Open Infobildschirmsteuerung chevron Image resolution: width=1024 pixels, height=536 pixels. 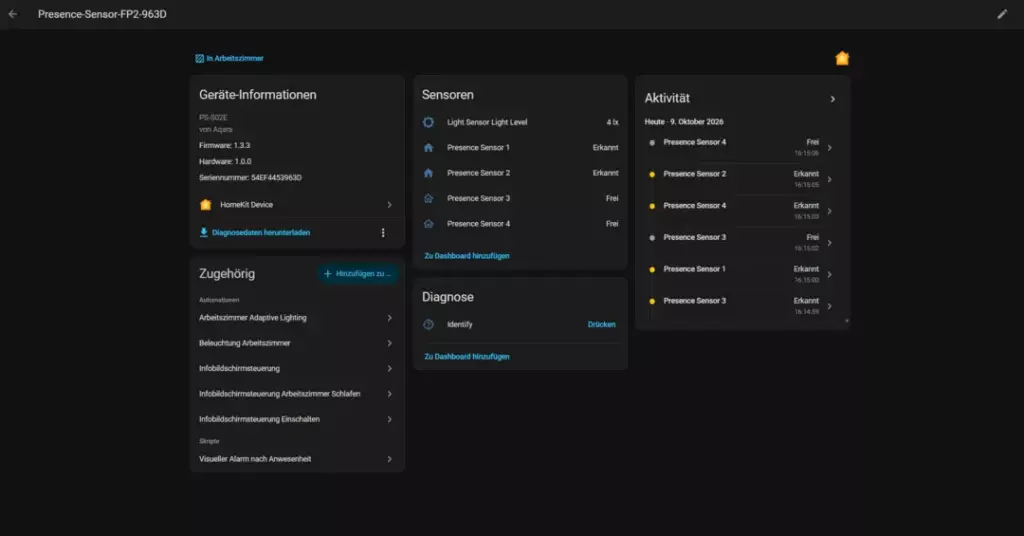(389, 369)
